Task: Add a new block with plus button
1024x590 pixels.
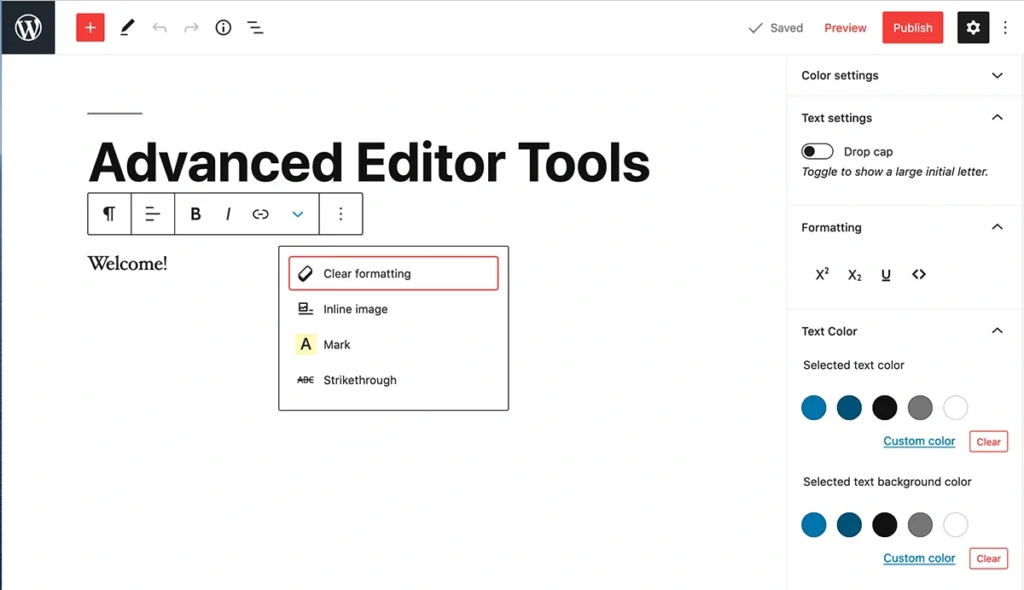Action: click(90, 27)
